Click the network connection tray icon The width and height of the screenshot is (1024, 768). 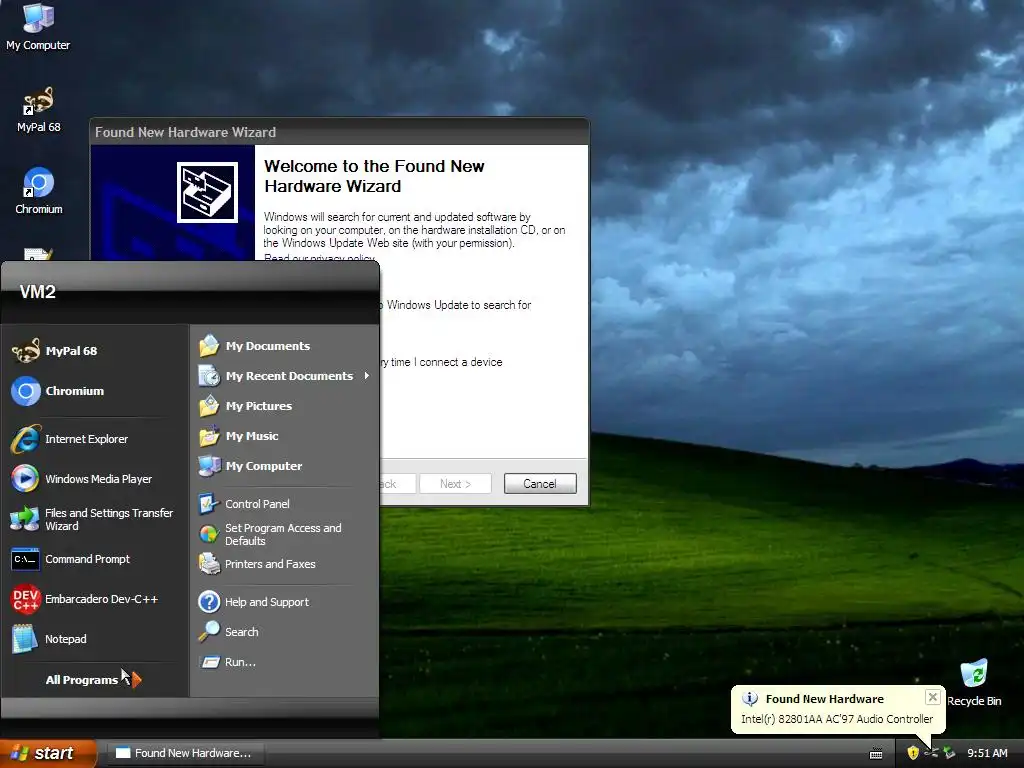931,753
